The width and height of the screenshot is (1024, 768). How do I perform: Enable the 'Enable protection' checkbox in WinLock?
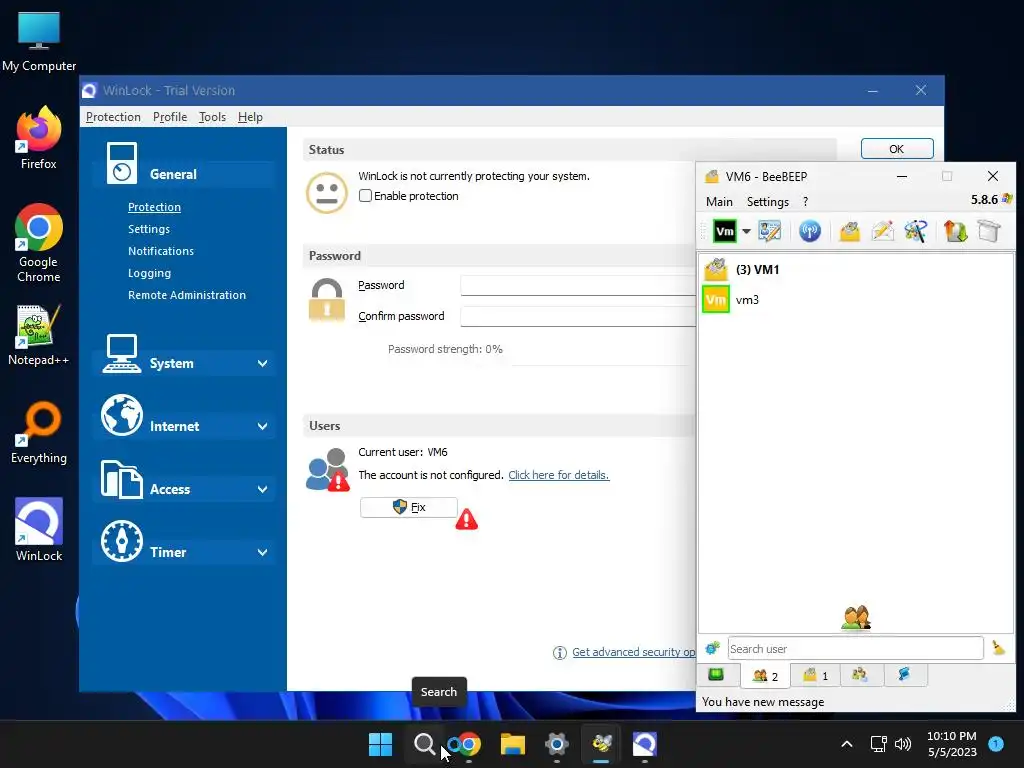coord(366,196)
